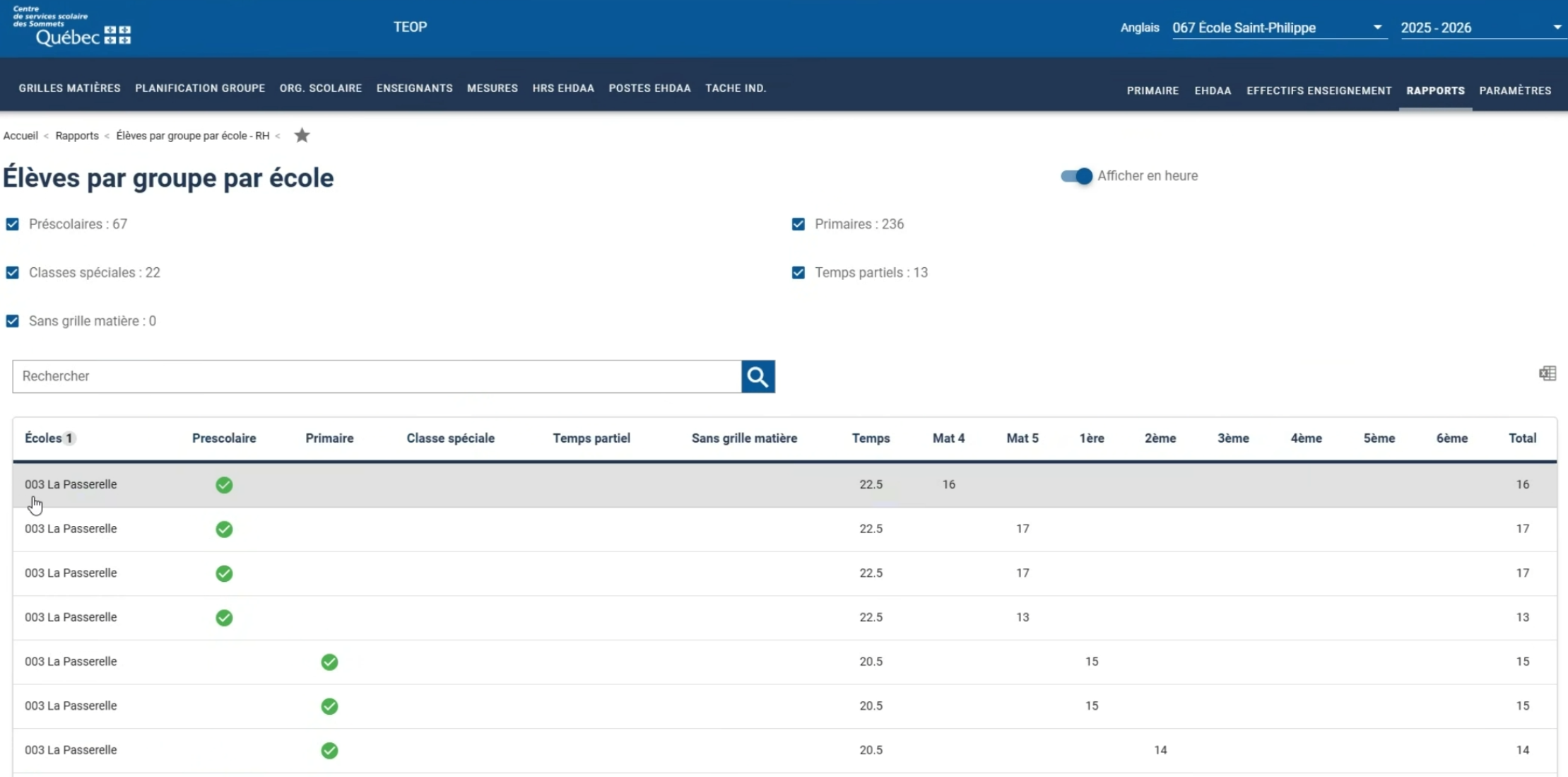The width and height of the screenshot is (1568, 777).
Task: Click the favorite star icon in breadcrumb
Action: 302,135
